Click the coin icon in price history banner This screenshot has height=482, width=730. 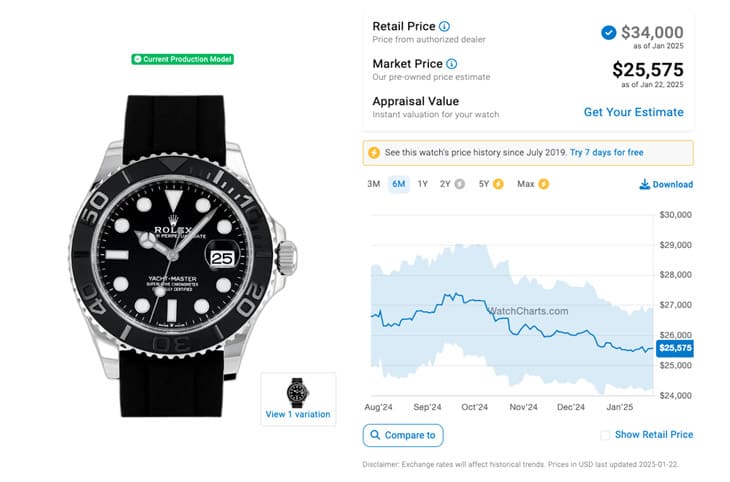coord(374,152)
